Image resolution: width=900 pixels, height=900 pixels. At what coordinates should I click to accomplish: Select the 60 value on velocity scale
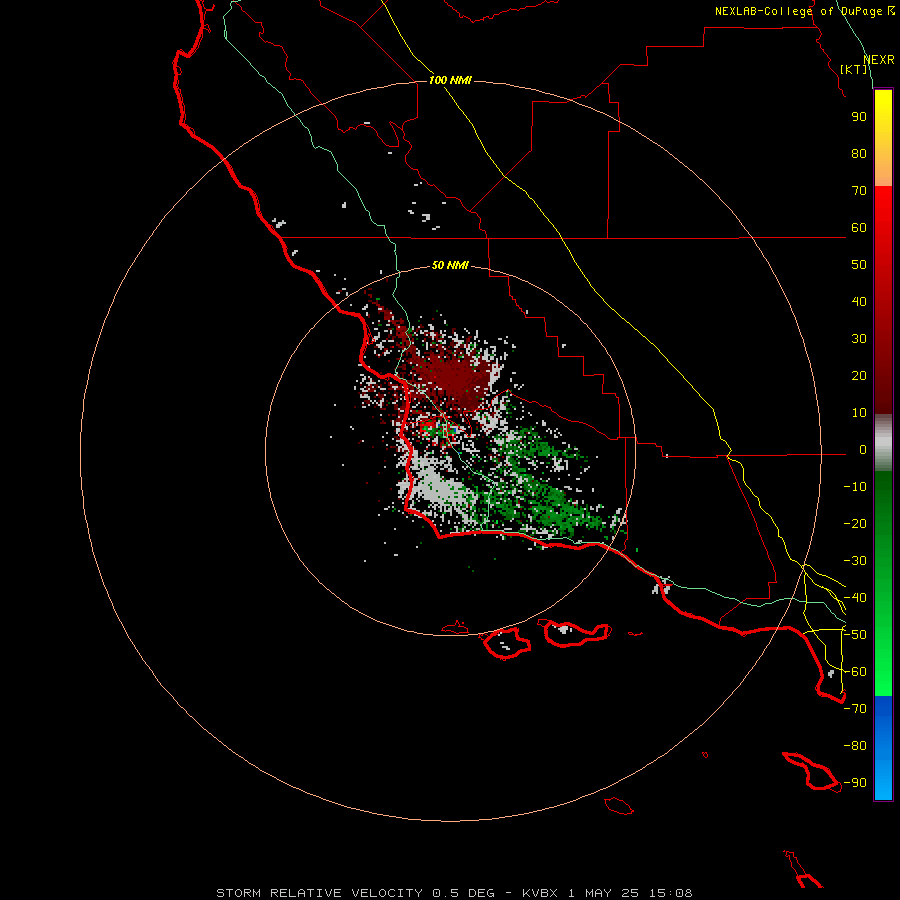(859, 228)
